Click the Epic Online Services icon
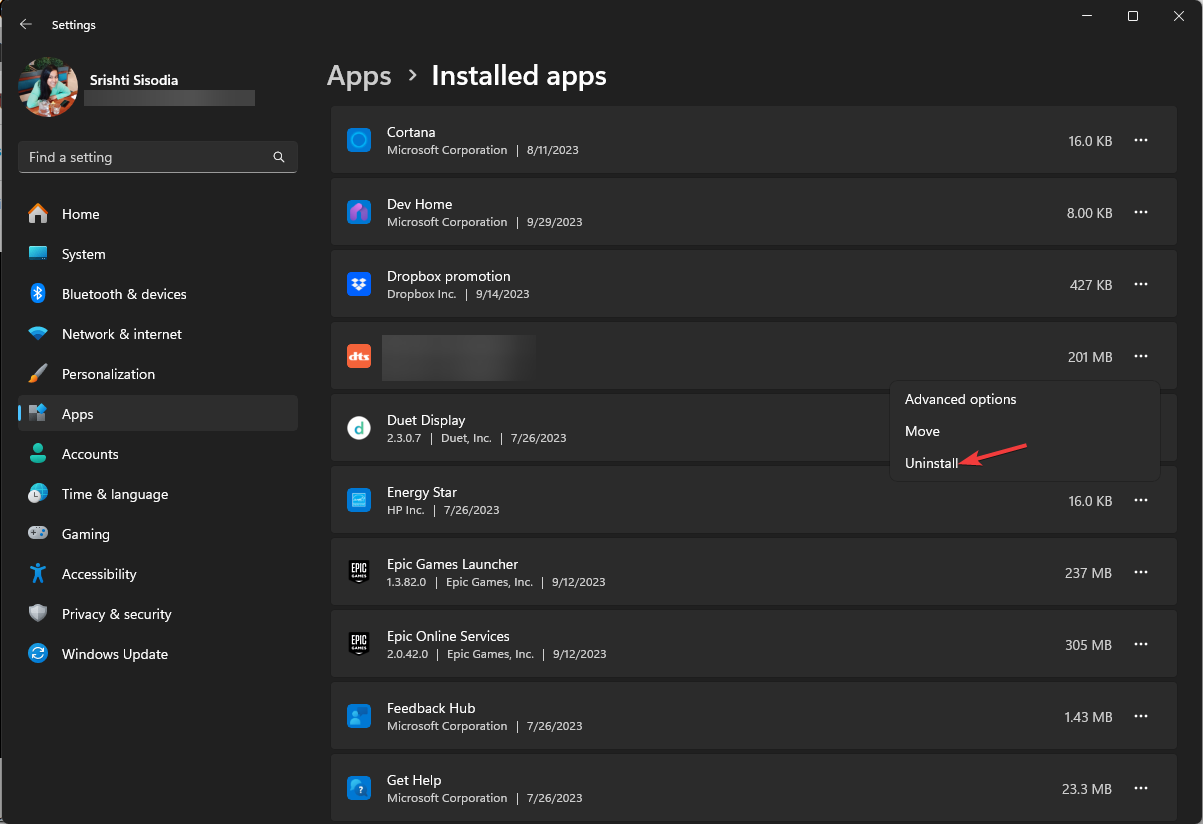The height and width of the screenshot is (824, 1203). coord(359,644)
